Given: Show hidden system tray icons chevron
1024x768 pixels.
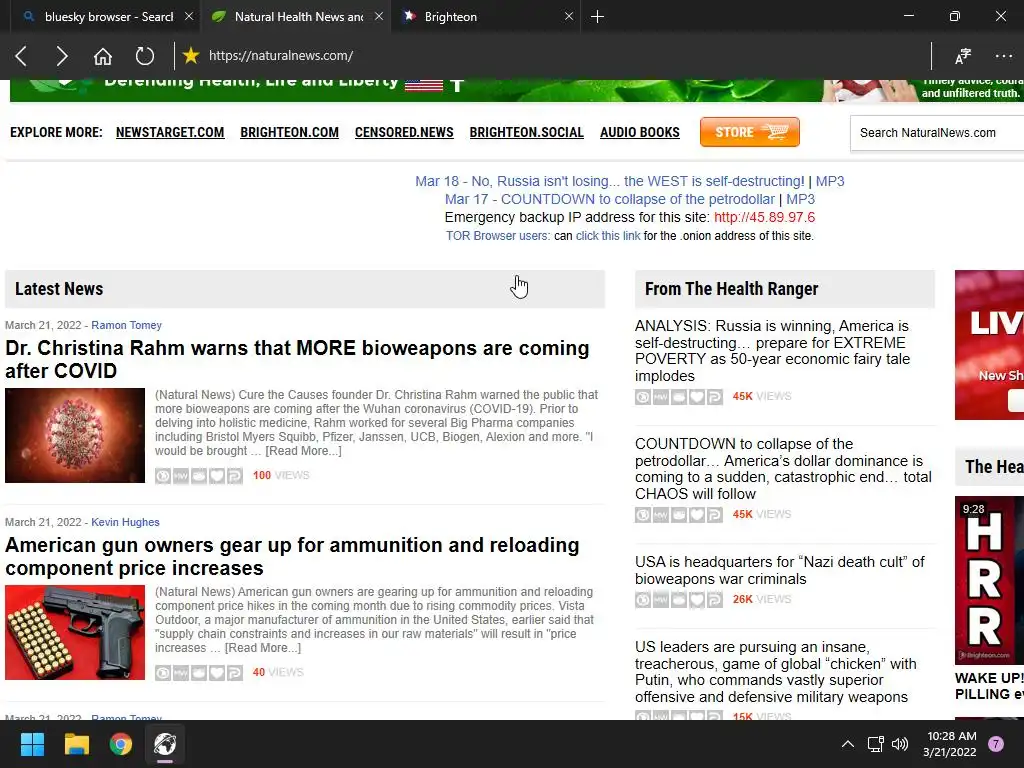Looking at the screenshot, I should [x=848, y=744].
